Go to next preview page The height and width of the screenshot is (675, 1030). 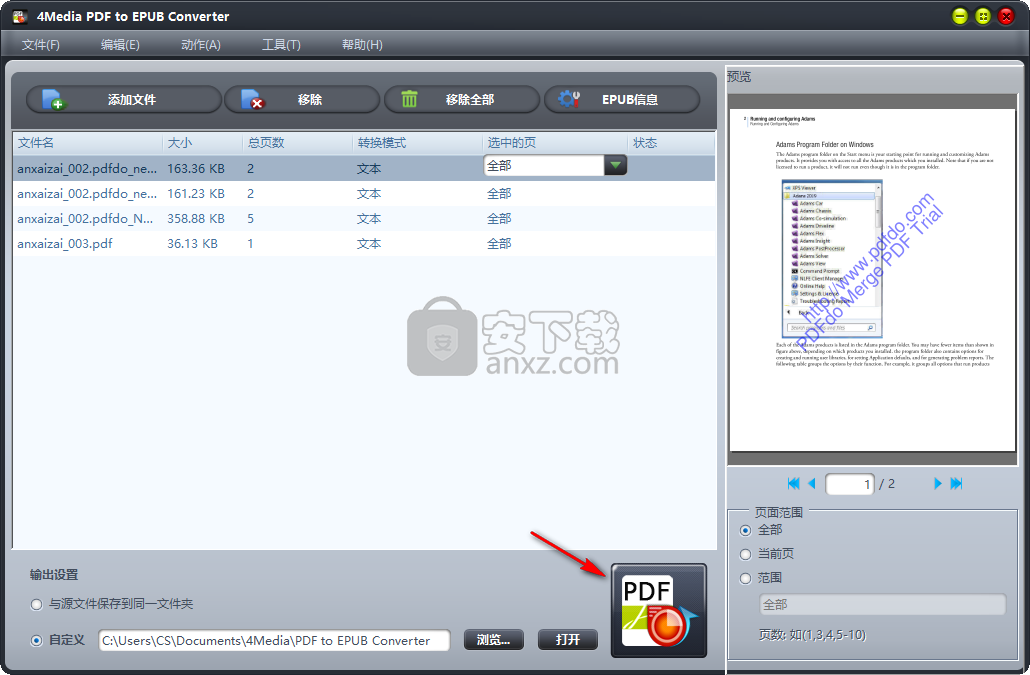[937, 484]
